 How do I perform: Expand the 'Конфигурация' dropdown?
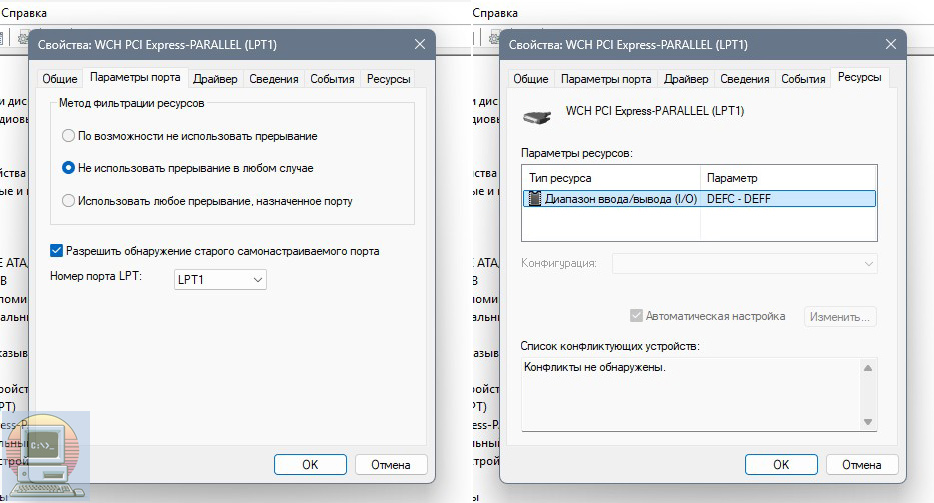[x=745, y=263]
